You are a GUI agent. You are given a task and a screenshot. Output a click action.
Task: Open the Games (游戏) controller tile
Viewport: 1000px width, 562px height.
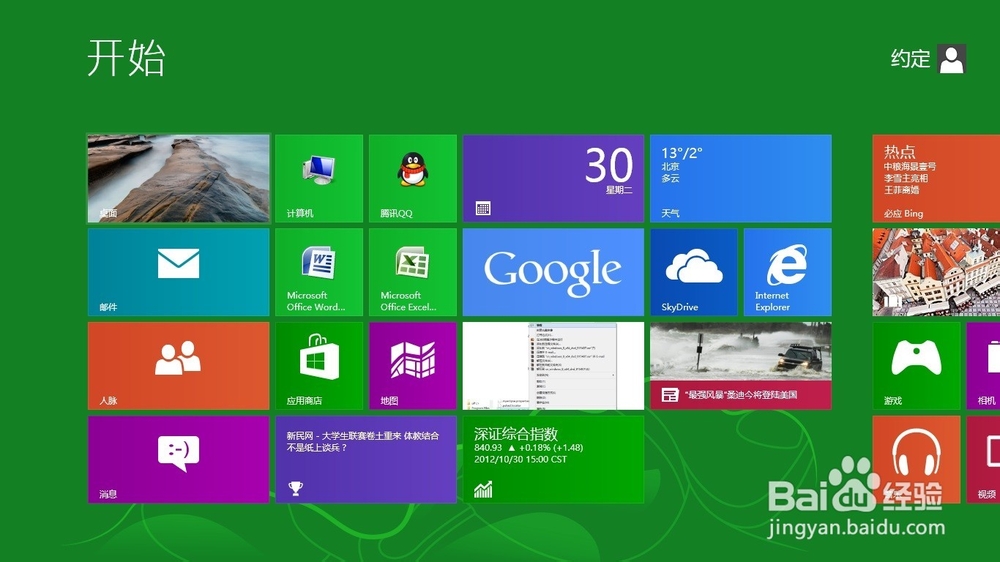point(916,366)
